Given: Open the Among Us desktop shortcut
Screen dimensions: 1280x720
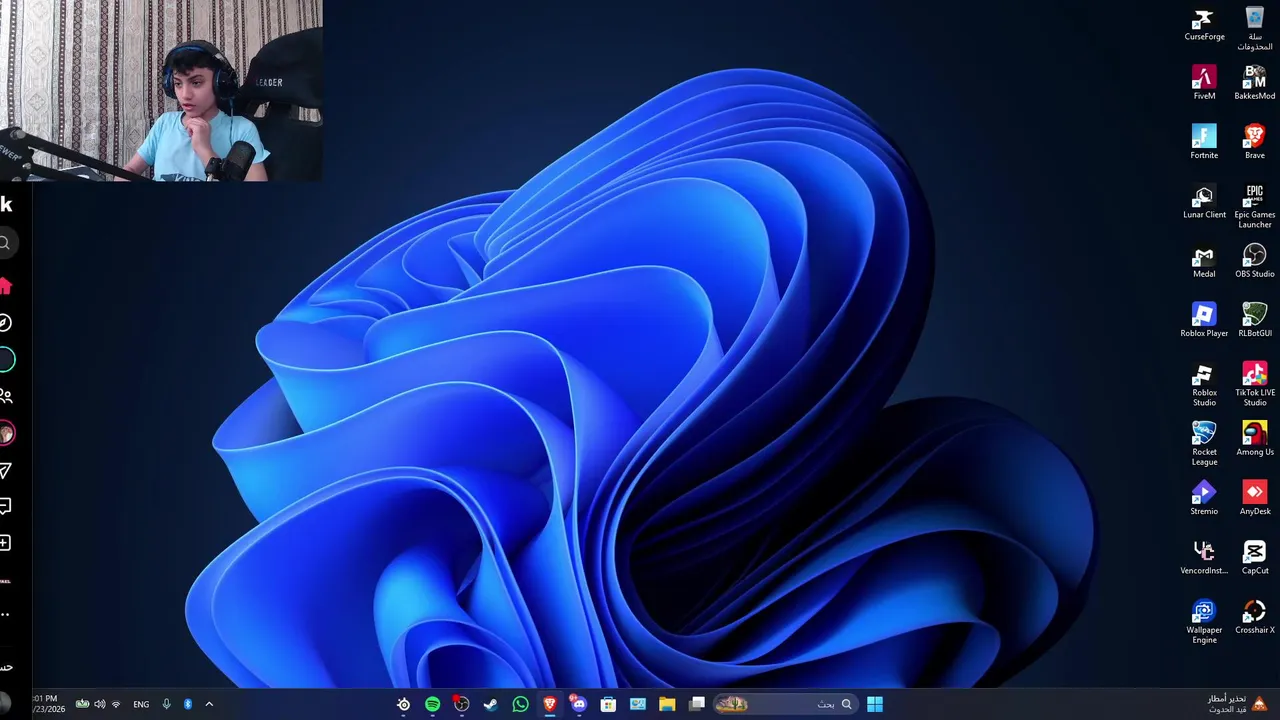Looking at the screenshot, I should [1254, 438].
